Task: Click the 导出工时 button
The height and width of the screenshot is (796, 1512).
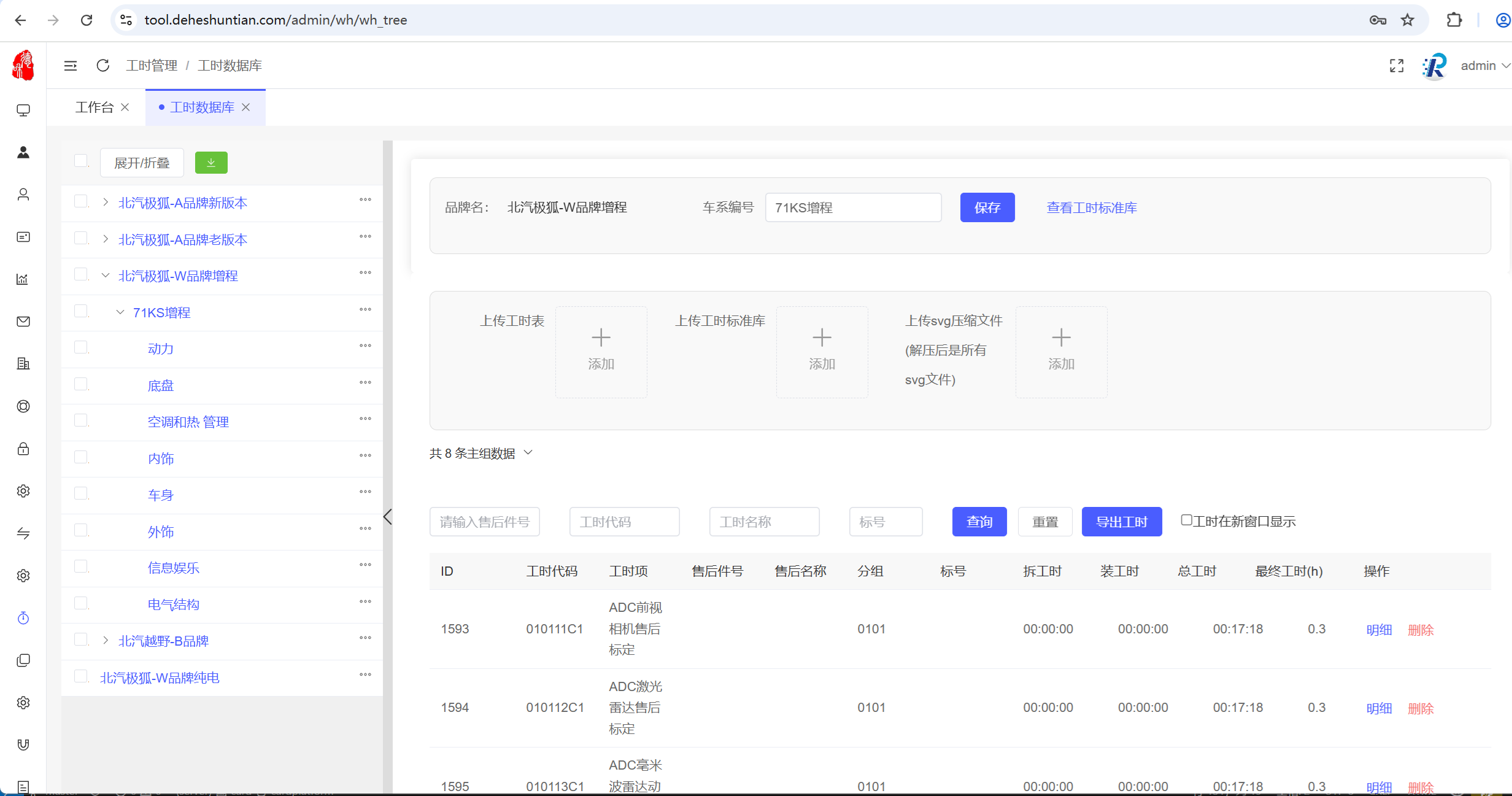Action: [1121, 522]
